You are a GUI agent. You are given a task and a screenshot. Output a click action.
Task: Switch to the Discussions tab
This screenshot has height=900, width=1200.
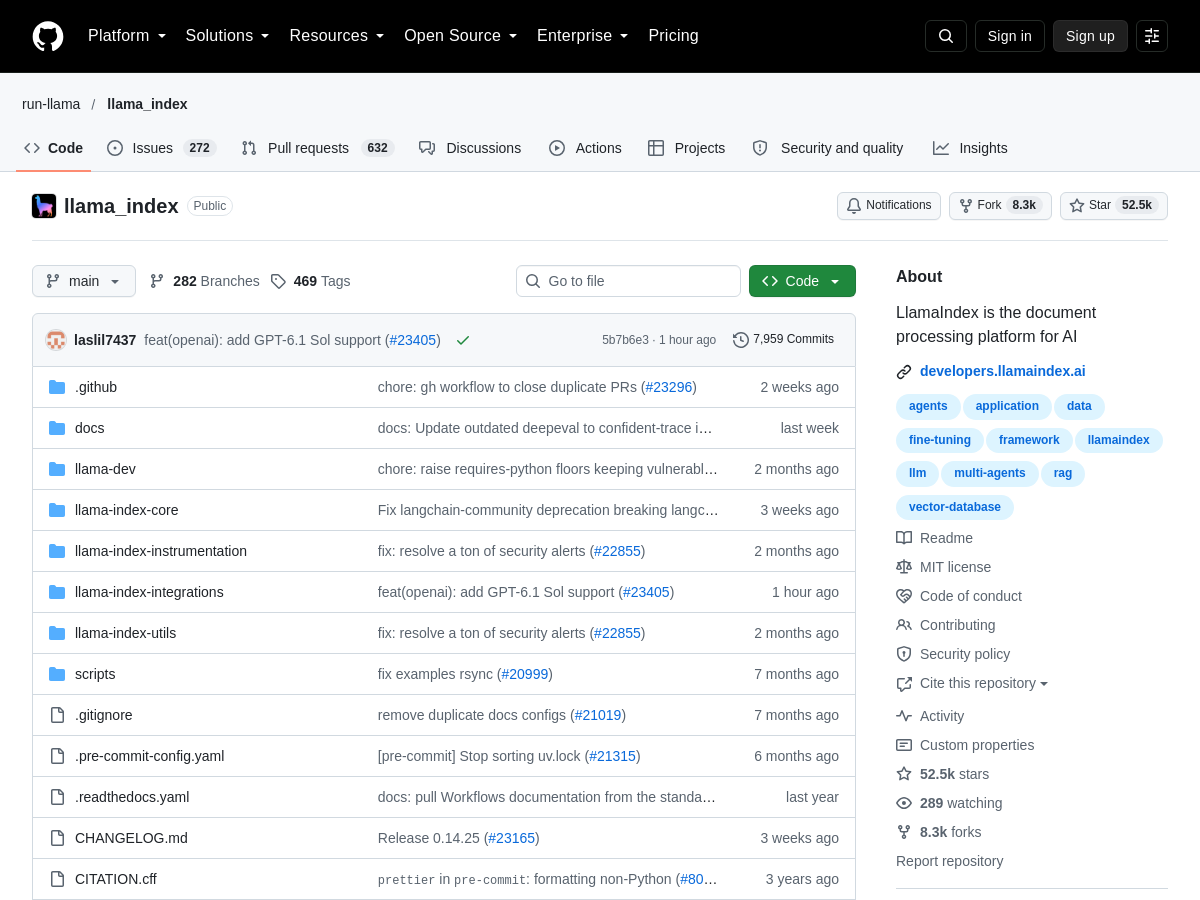(x=470, y=148)
